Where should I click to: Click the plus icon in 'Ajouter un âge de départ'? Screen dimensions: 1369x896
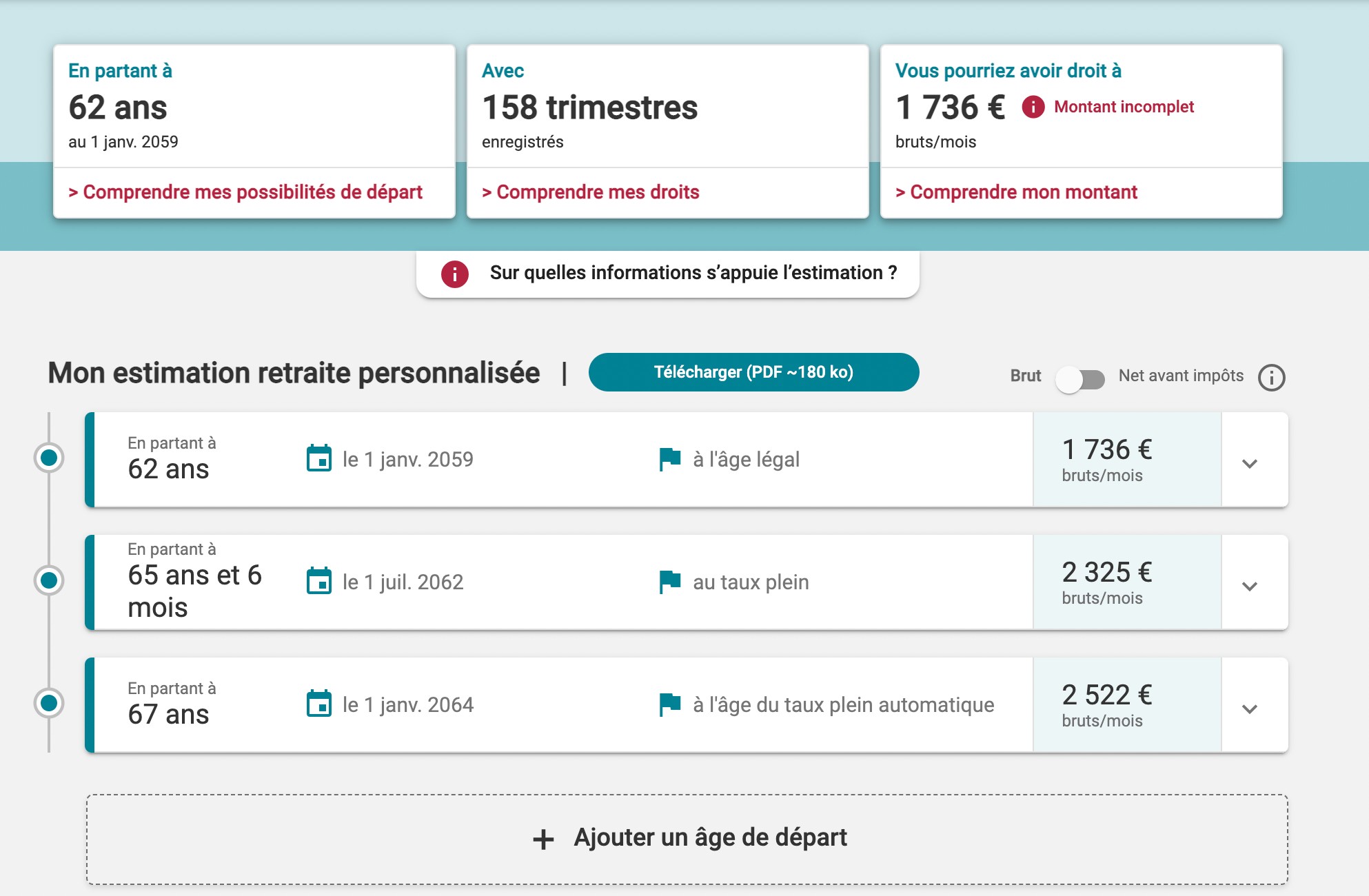544,838
